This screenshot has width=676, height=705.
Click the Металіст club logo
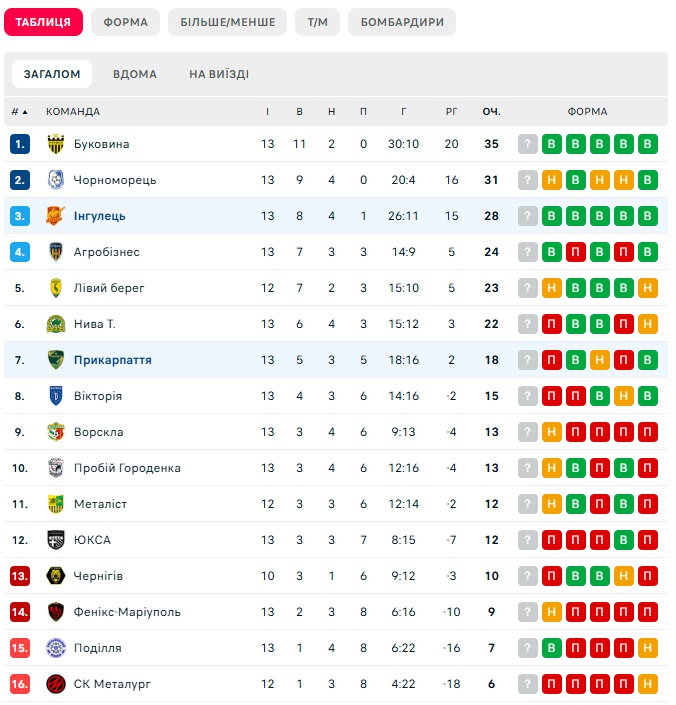point(56,504)
